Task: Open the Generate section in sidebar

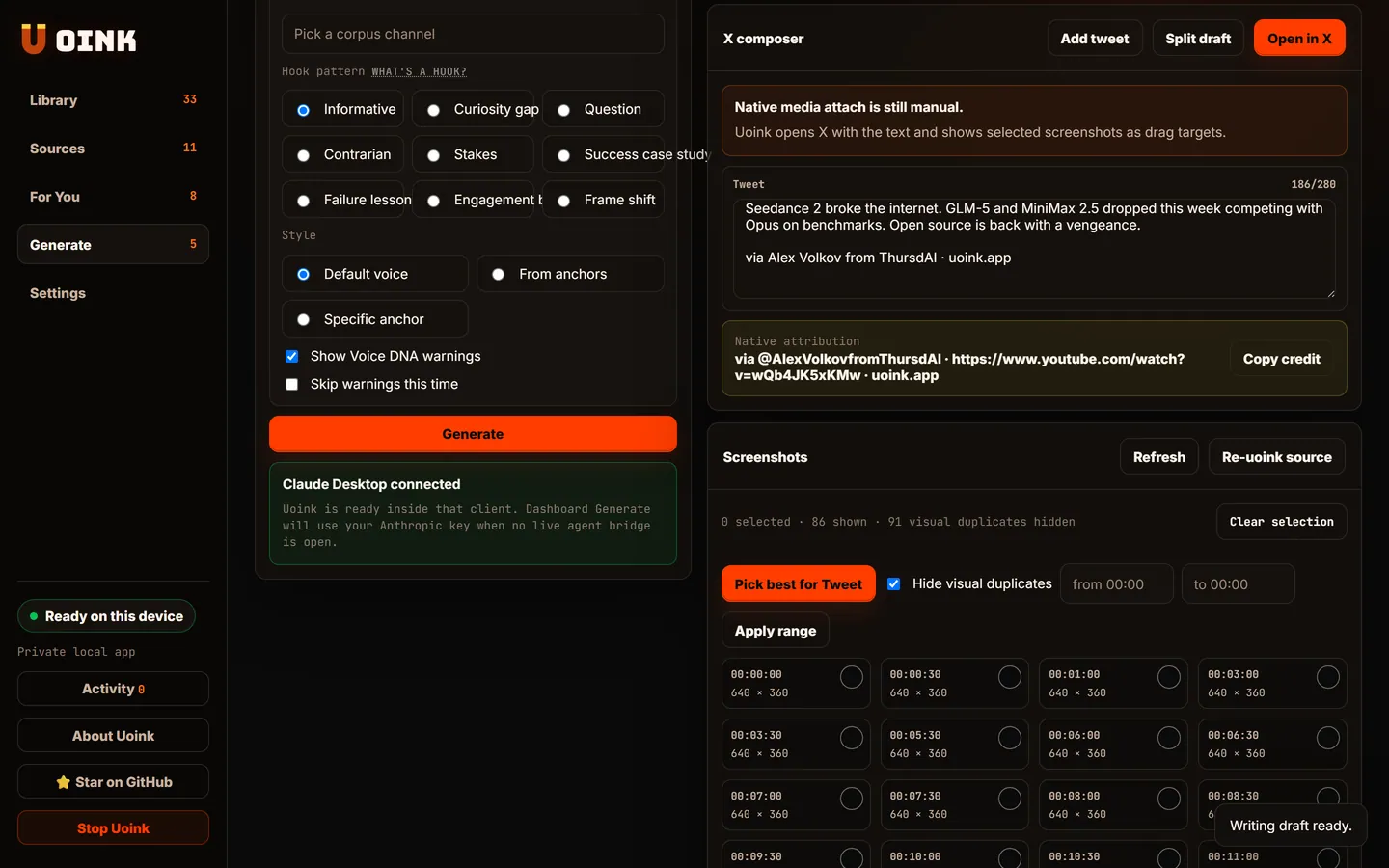Action: [113, 245]
